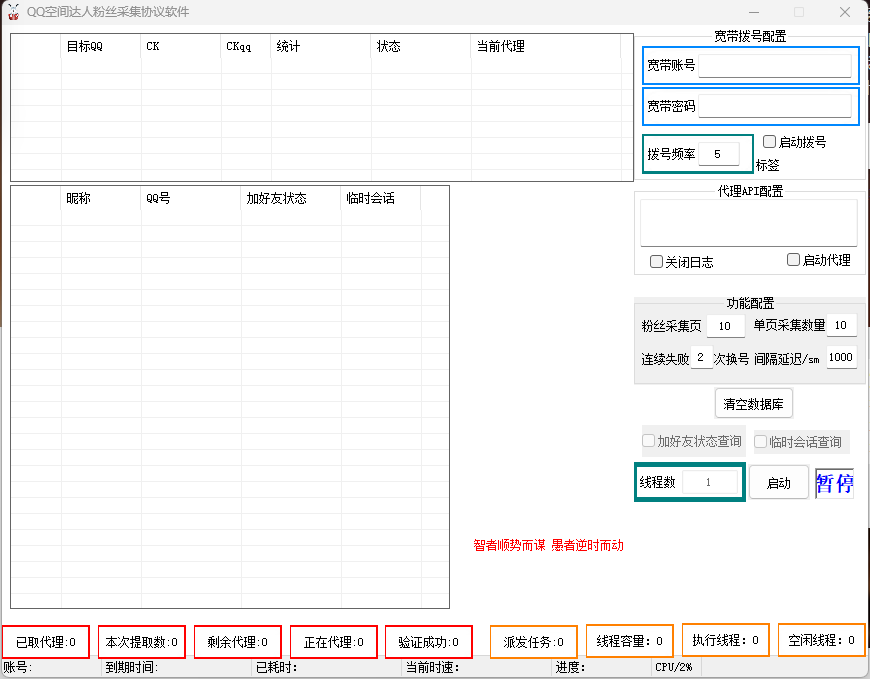Viewport: 870px width, 679px height.
Task: Focus the 宽带密码 password field
Action: point(775,106)
